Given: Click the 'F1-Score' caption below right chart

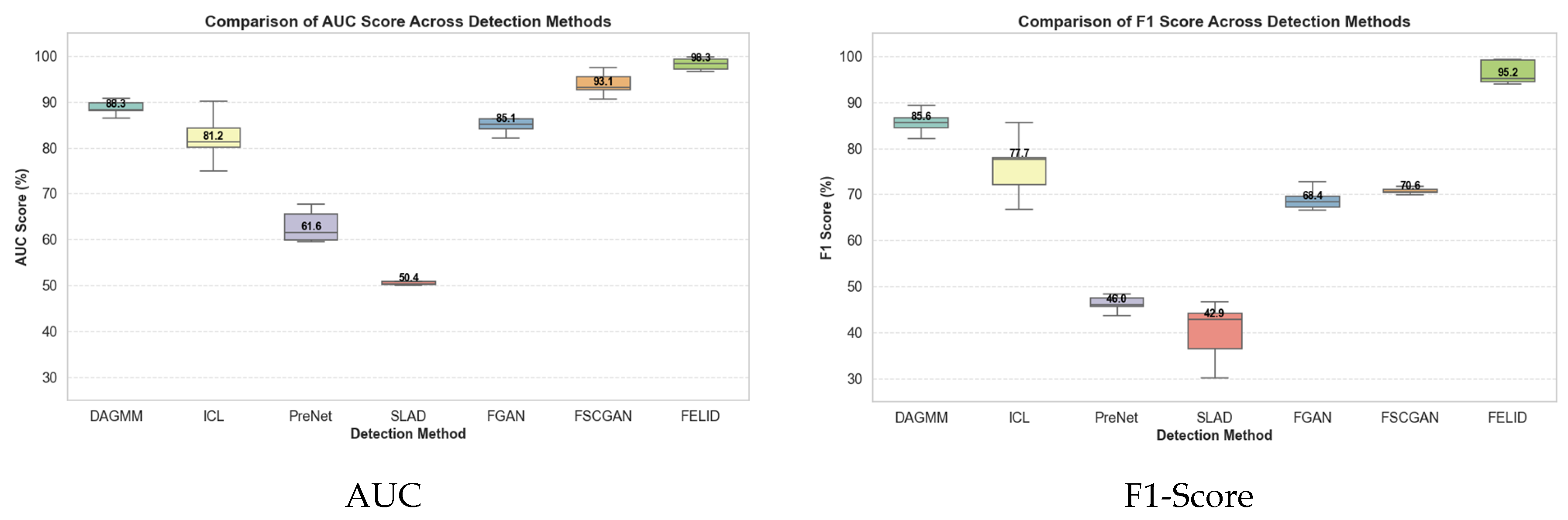Looking at the screenshot, I should coord(1188,496).
